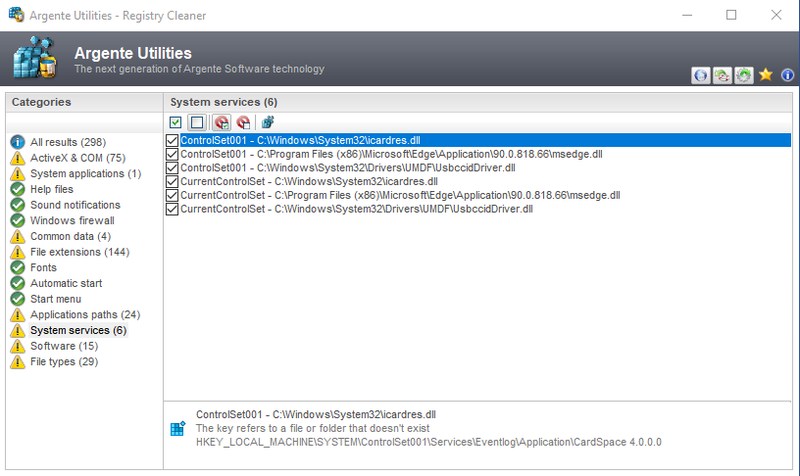
Task: Click the info icon beside All results
Action: (x=17, y=142)
